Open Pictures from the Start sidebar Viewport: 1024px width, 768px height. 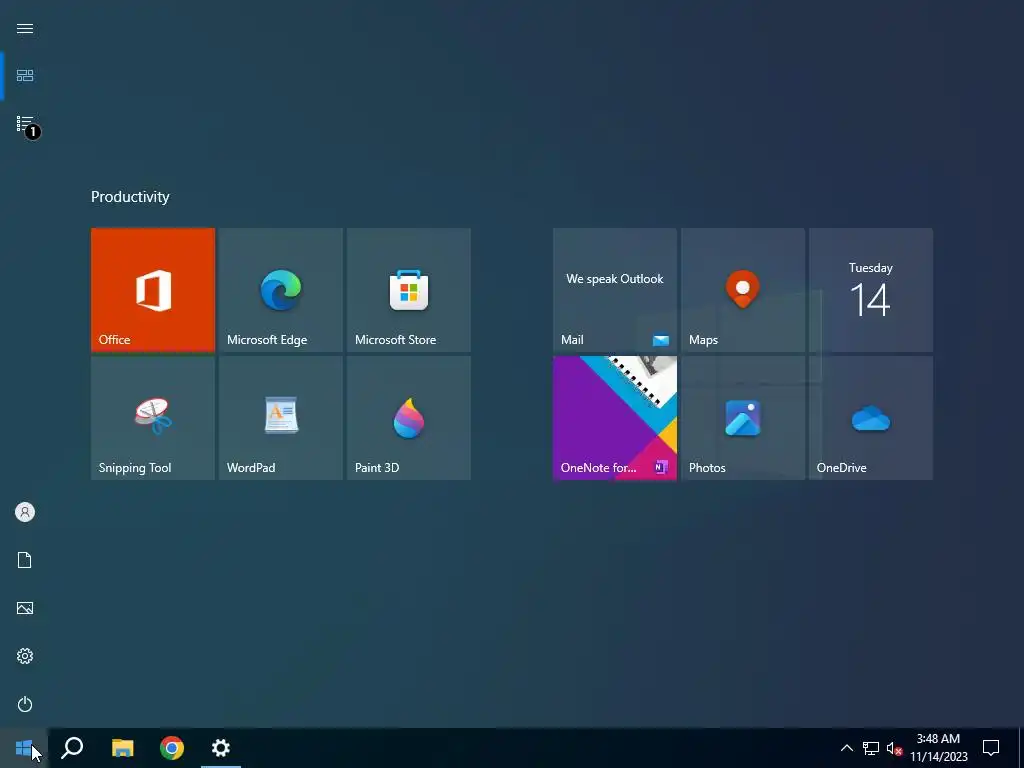point(25,608)
